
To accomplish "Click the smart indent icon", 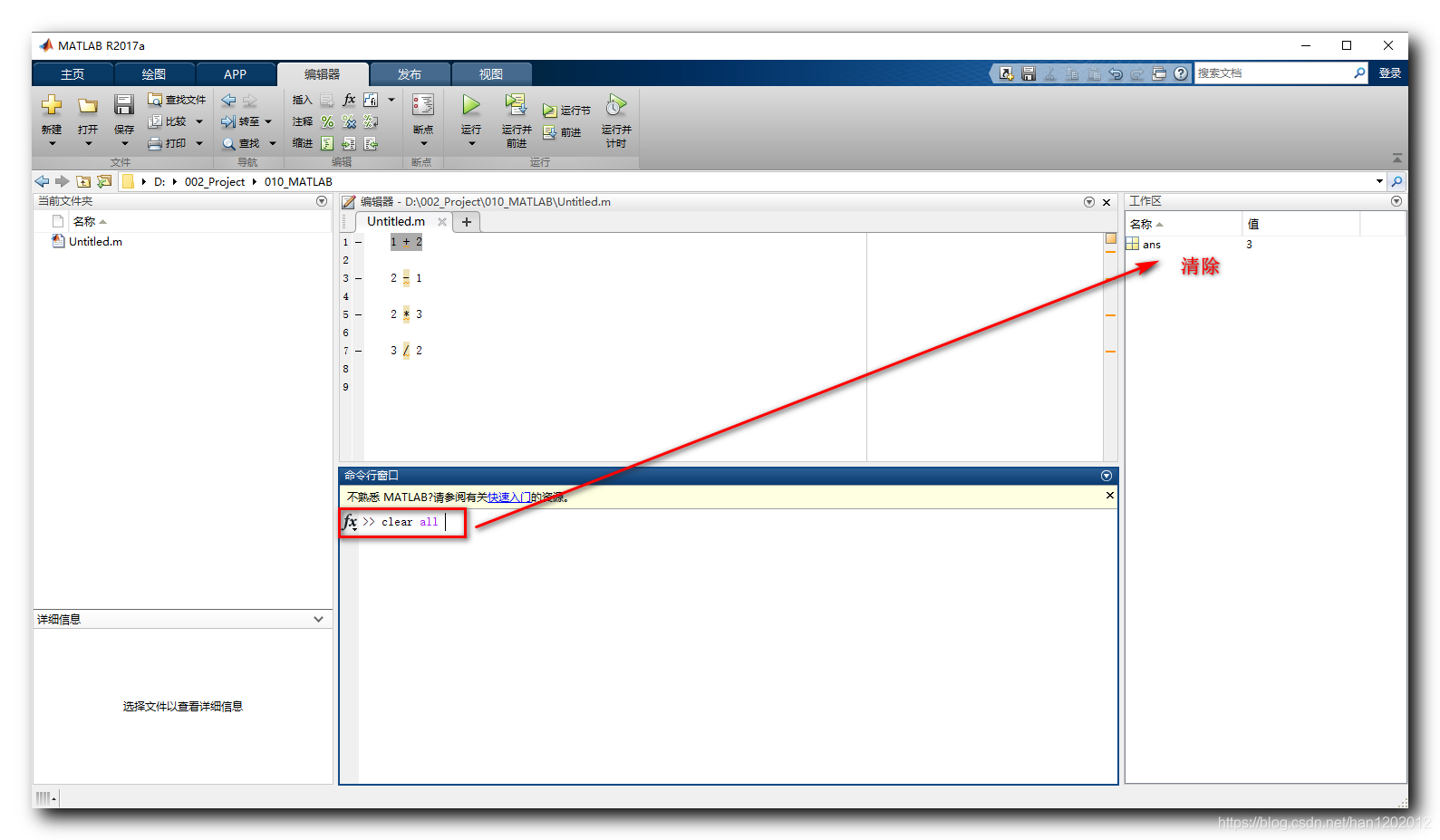I will coord(327,143).
